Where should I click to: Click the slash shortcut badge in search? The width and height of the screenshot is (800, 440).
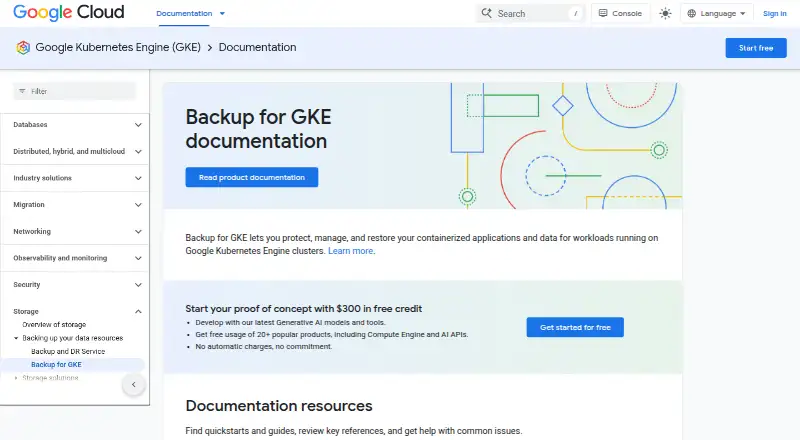point(576,14)
